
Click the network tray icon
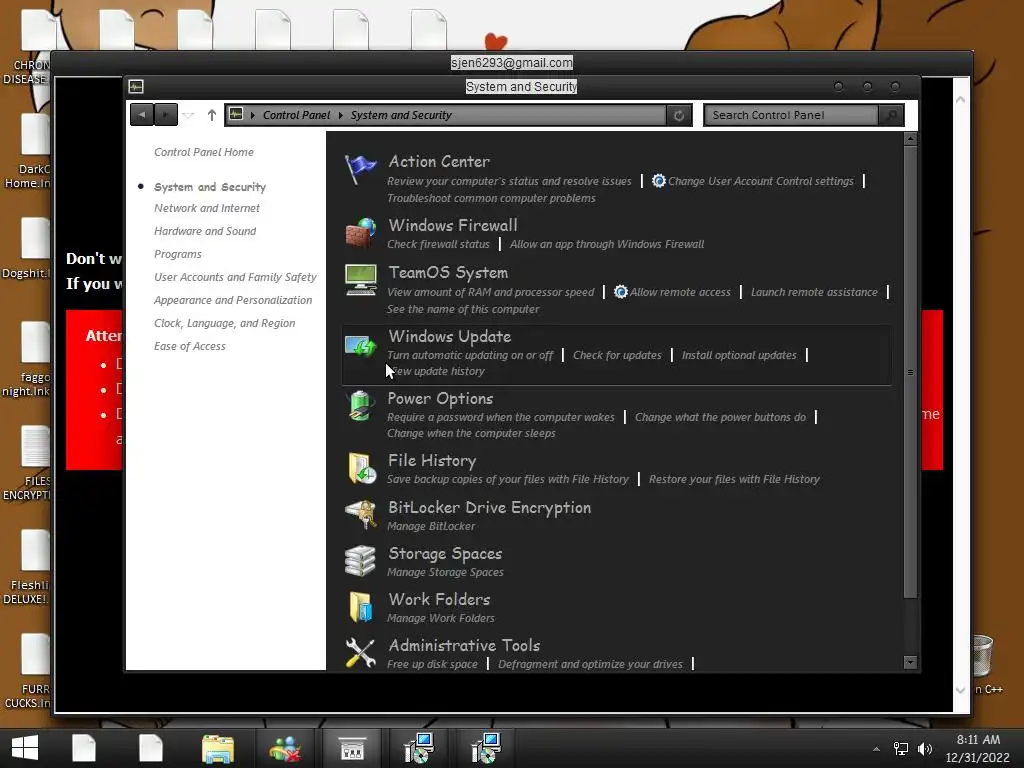[901, 749]
